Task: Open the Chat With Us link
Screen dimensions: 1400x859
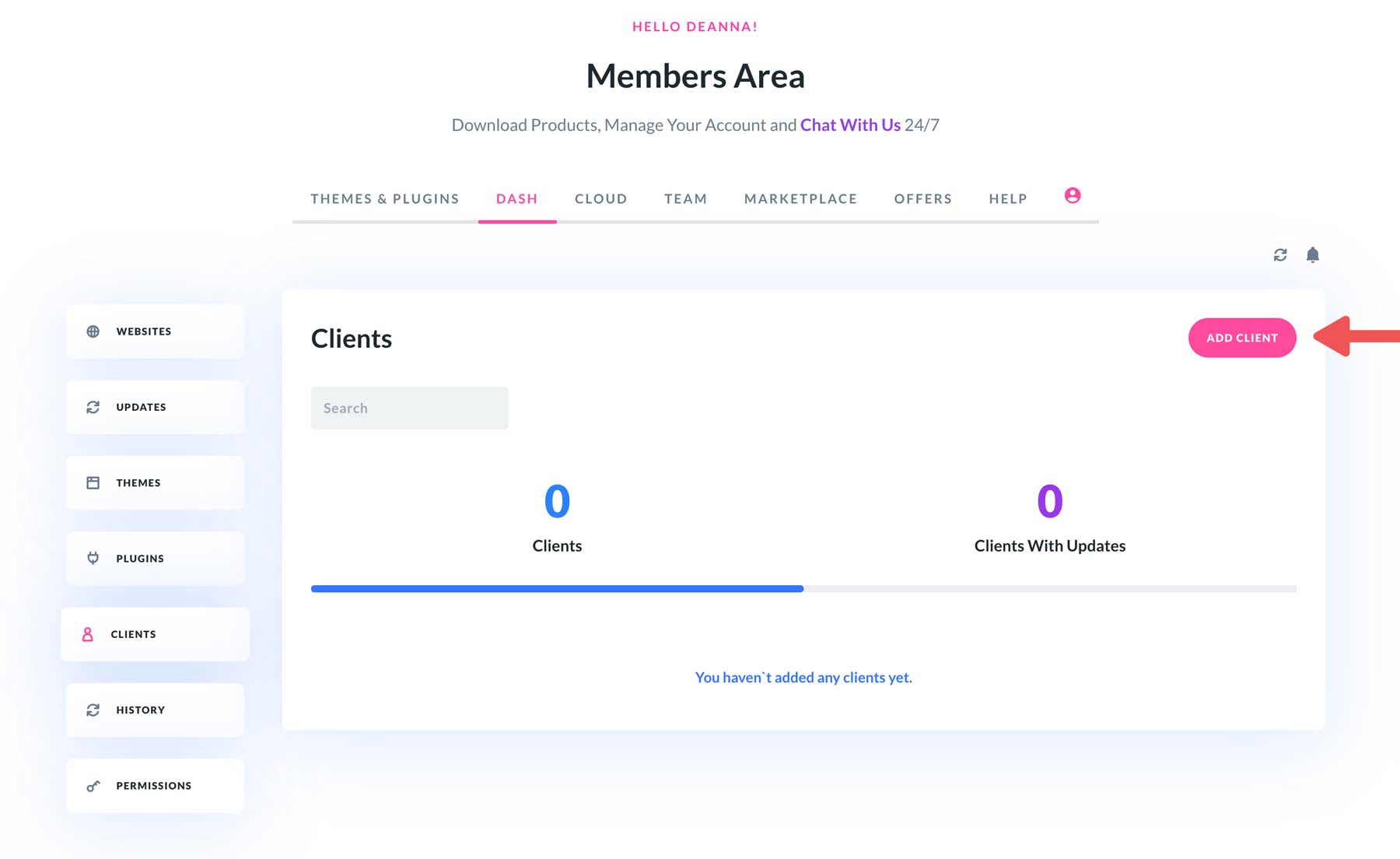Action: 850,124
